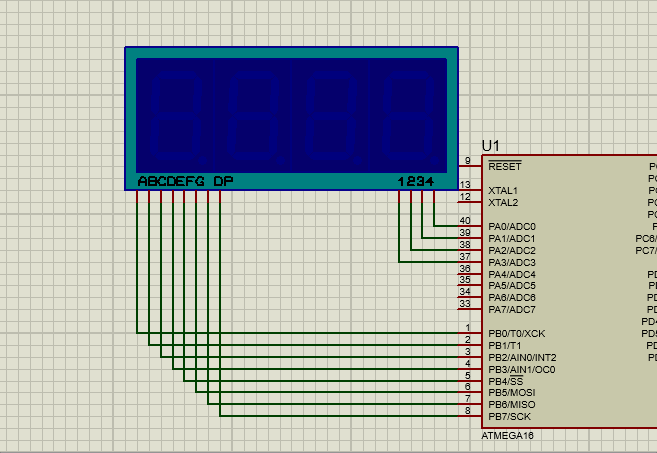Click the PB4/SS pin label
The height and width of the screenshot is (453, 657).
point(506,381)
